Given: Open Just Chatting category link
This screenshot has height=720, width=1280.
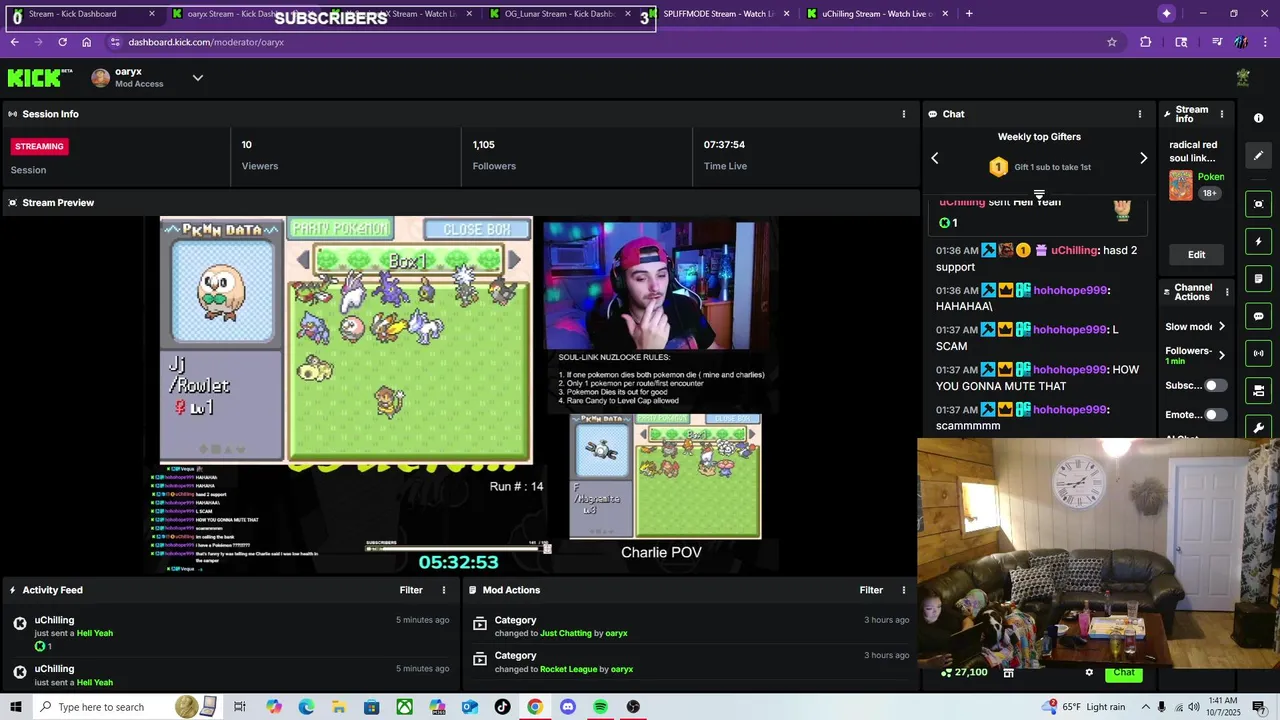Looking at the screenshot, I should [566, 633].
